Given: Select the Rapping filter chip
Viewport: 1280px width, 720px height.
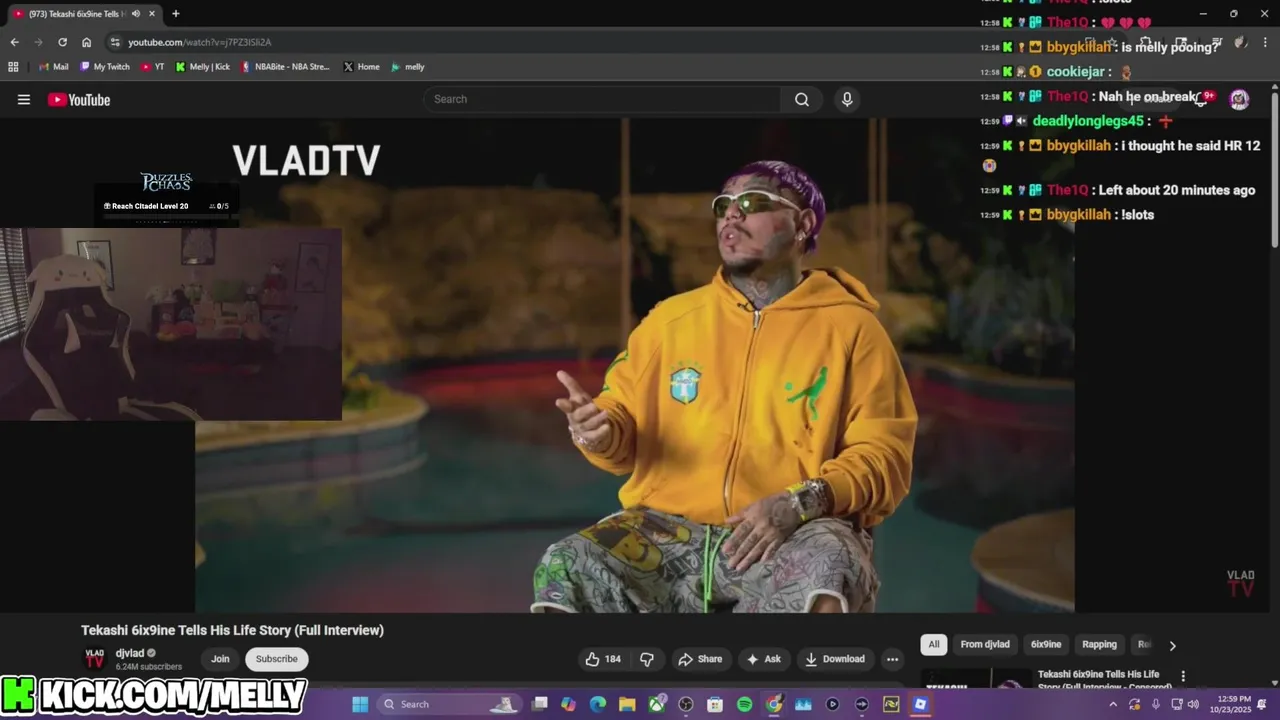Looking at the screenshot, I should tap(1099, 644).
